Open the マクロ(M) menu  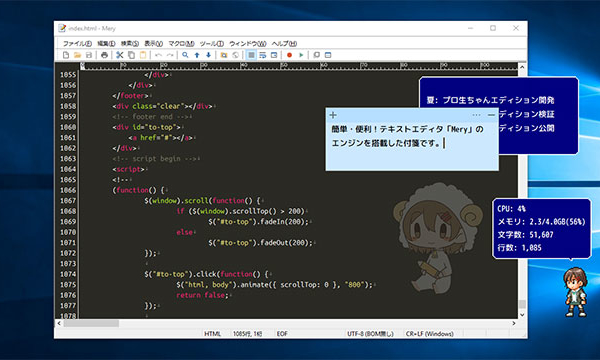181,44
